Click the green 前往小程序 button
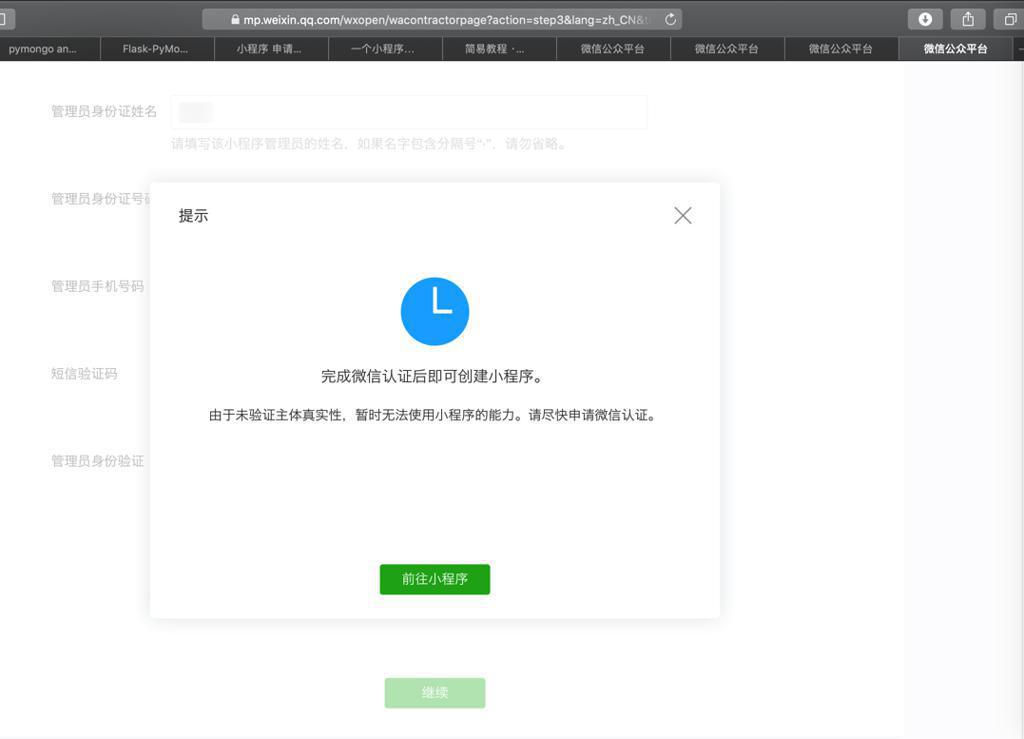 tap(434, 579)
